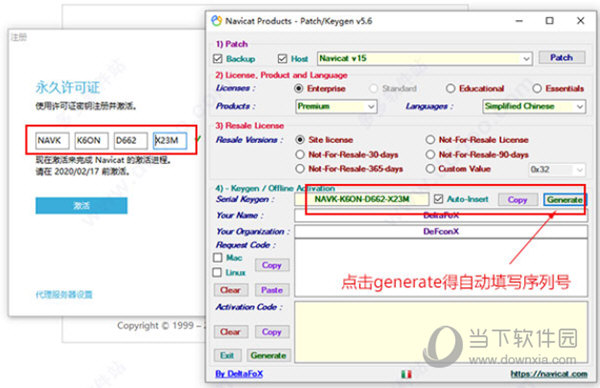This screenshot has height=388, width=600.
Task: Click the Serial Keygen field
Action: click(362, 199)
